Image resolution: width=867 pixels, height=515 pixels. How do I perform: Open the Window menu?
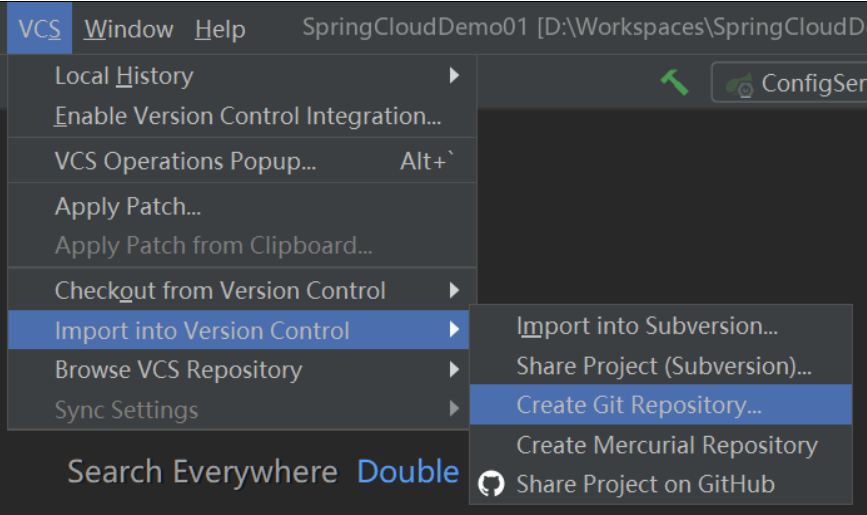128,29
